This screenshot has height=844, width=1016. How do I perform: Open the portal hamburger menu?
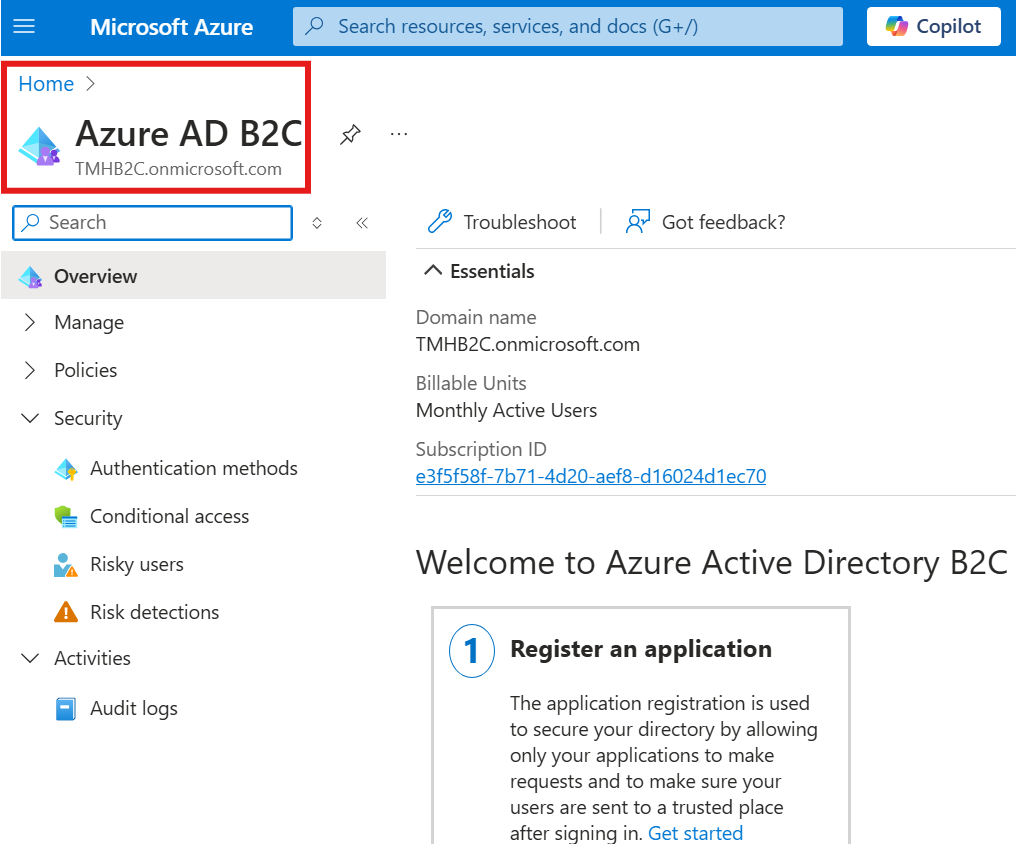[24, 27]
